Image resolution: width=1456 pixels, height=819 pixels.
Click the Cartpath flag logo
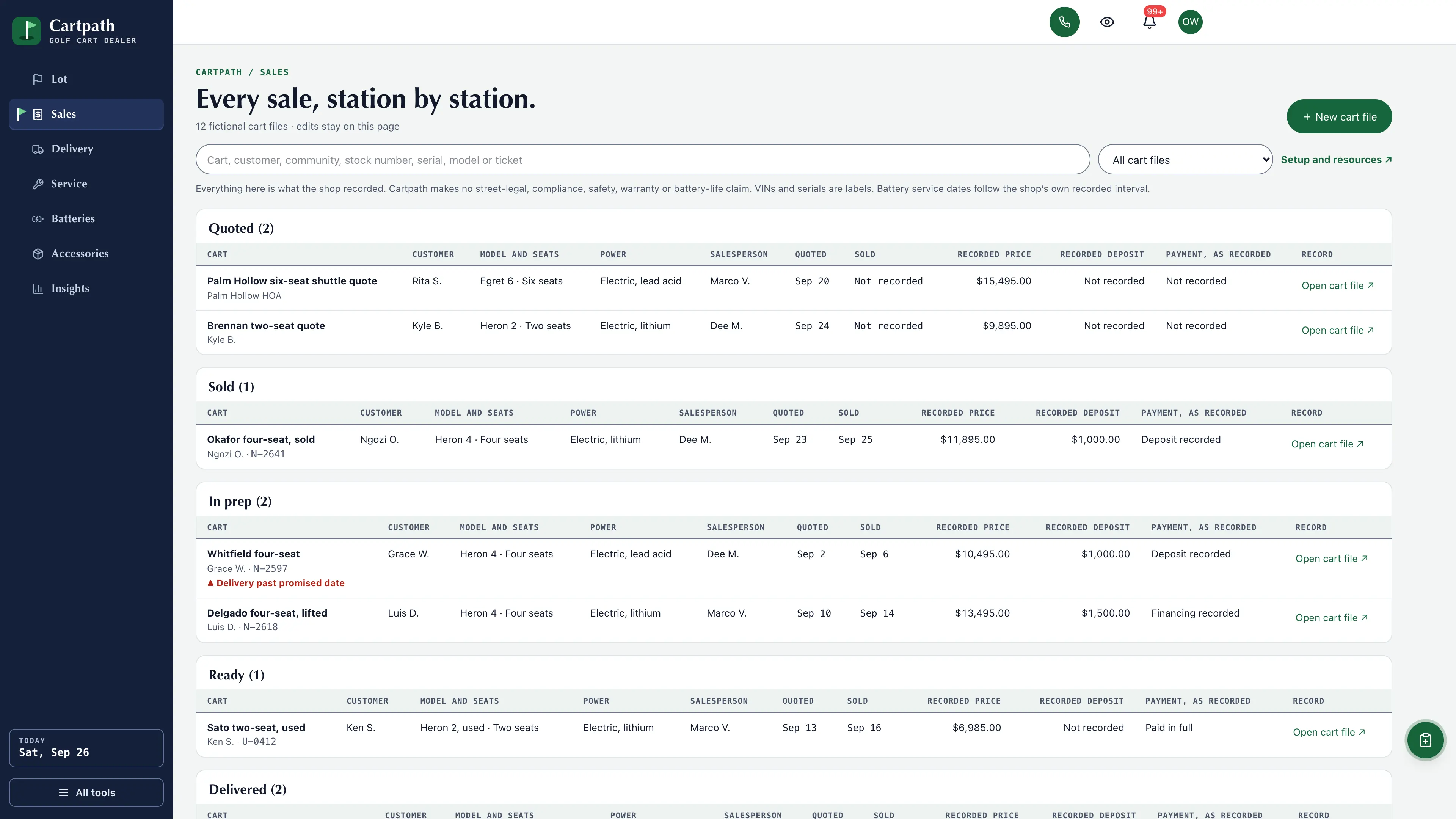(x=27, y=31)
